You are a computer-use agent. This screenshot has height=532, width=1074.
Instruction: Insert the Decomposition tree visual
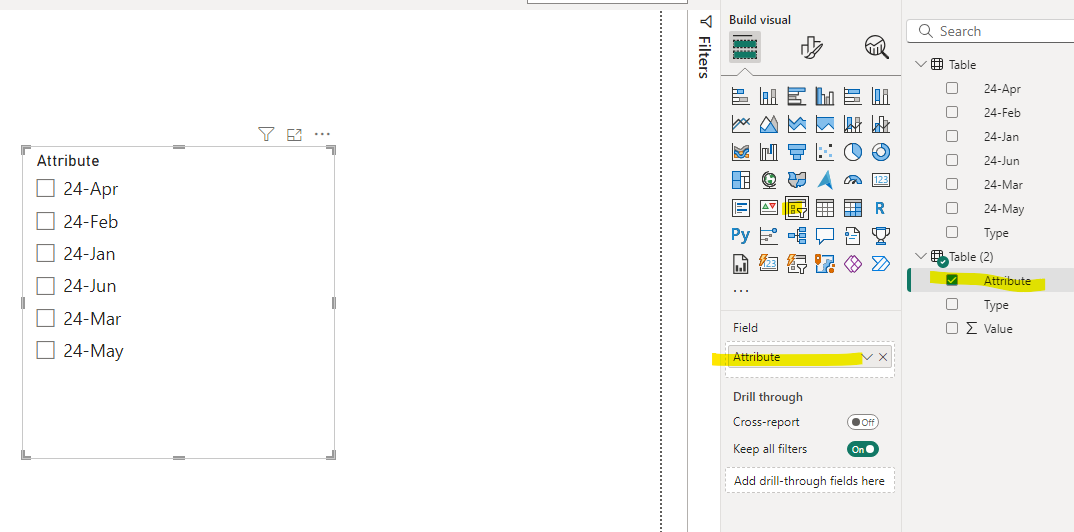(x=797, y=235)
